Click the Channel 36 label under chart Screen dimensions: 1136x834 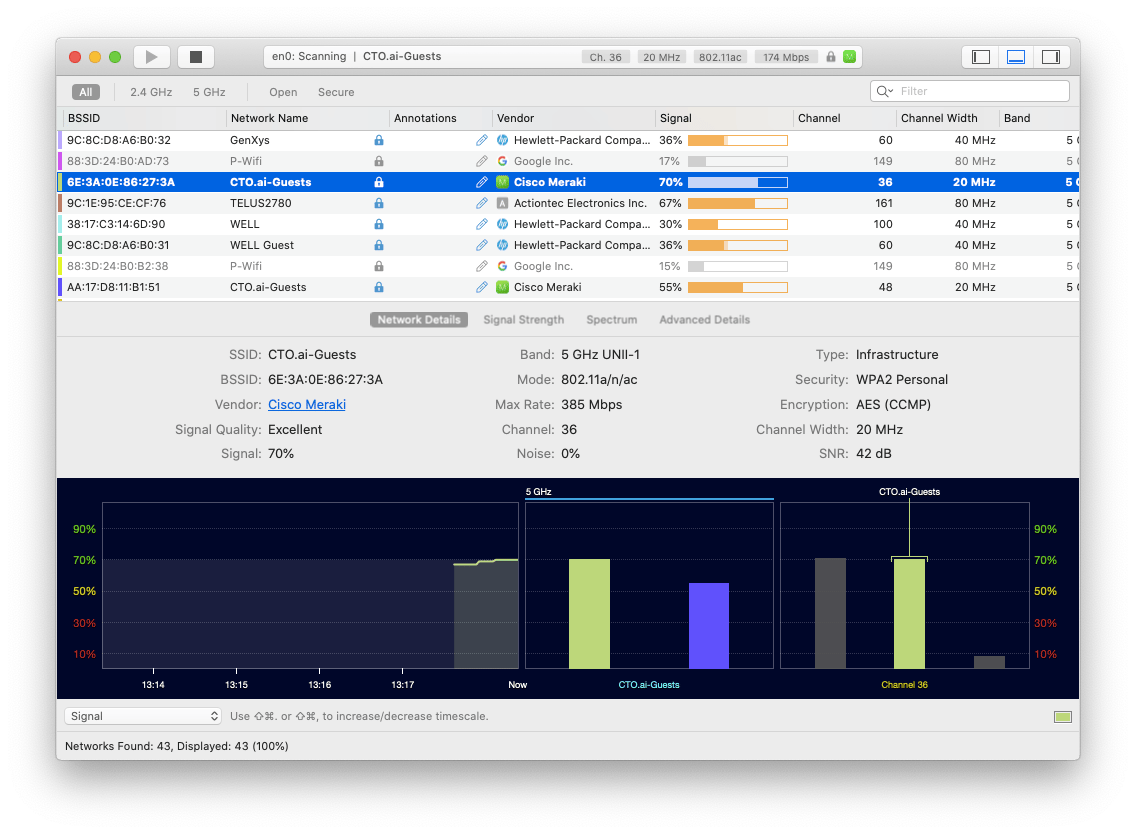pos(904,685)
